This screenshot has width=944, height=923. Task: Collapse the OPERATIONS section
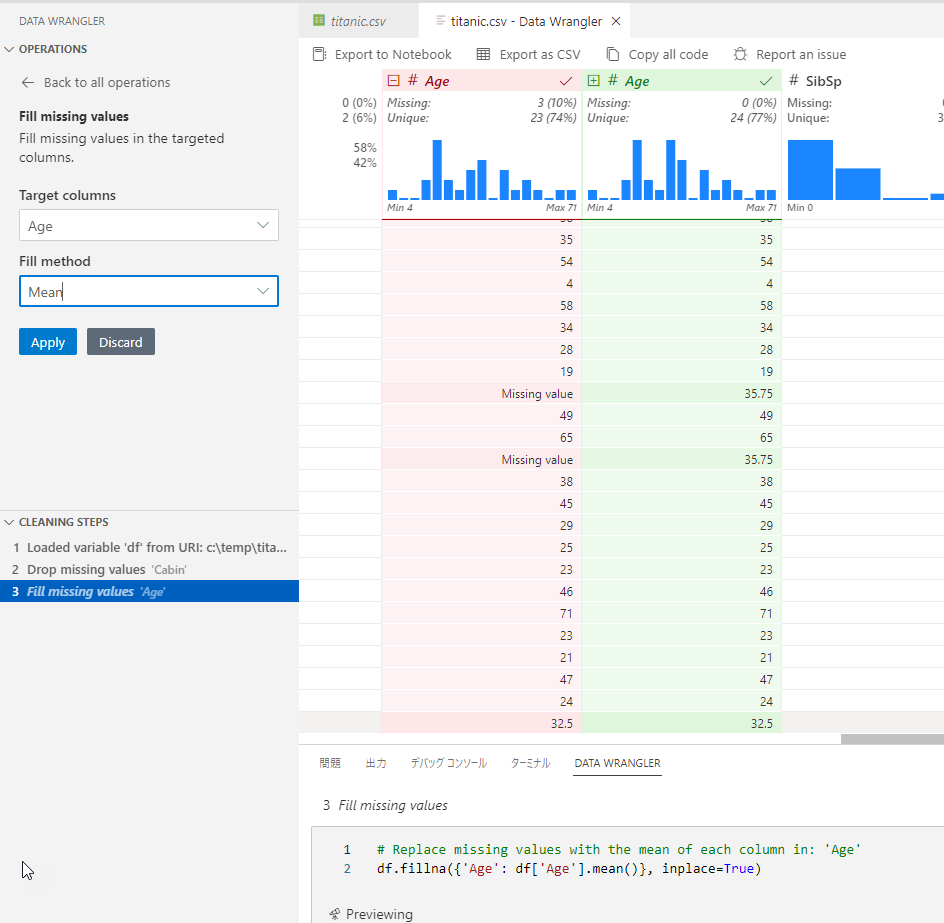(8, 48)
